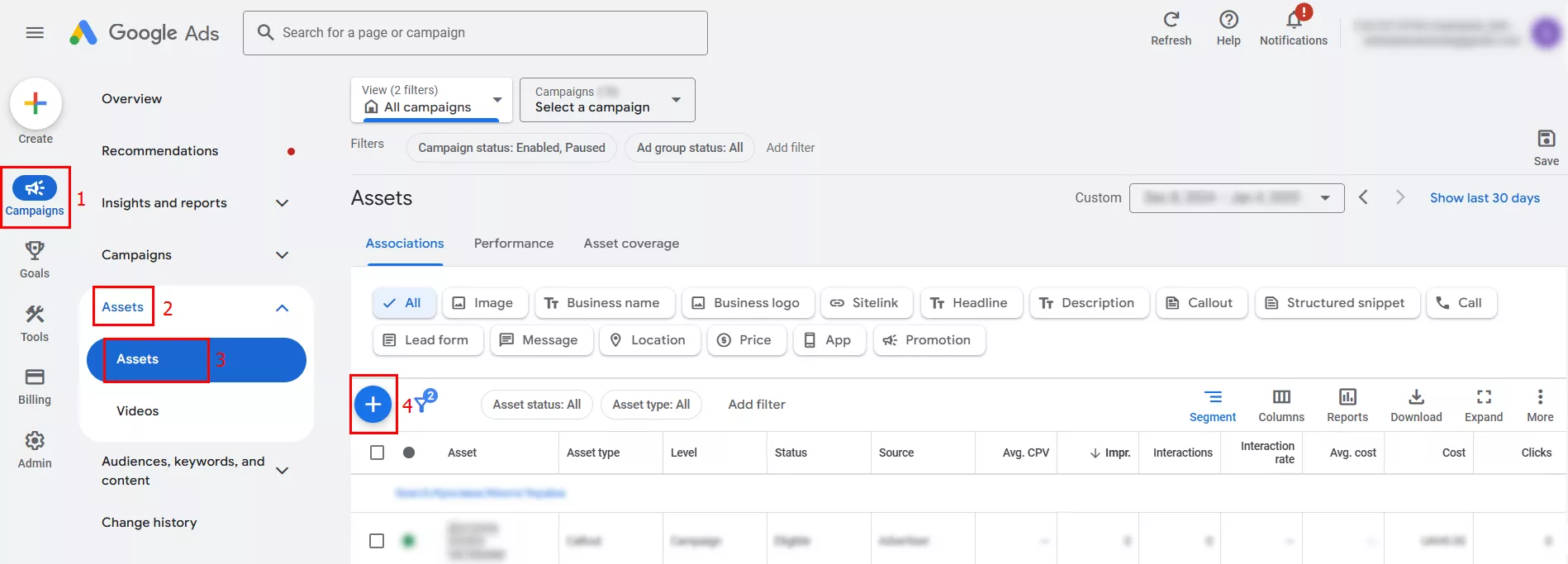The image size is (1568, 564).
Task: Switch to the Asset coverage tab
Action: tap(631, 244)
